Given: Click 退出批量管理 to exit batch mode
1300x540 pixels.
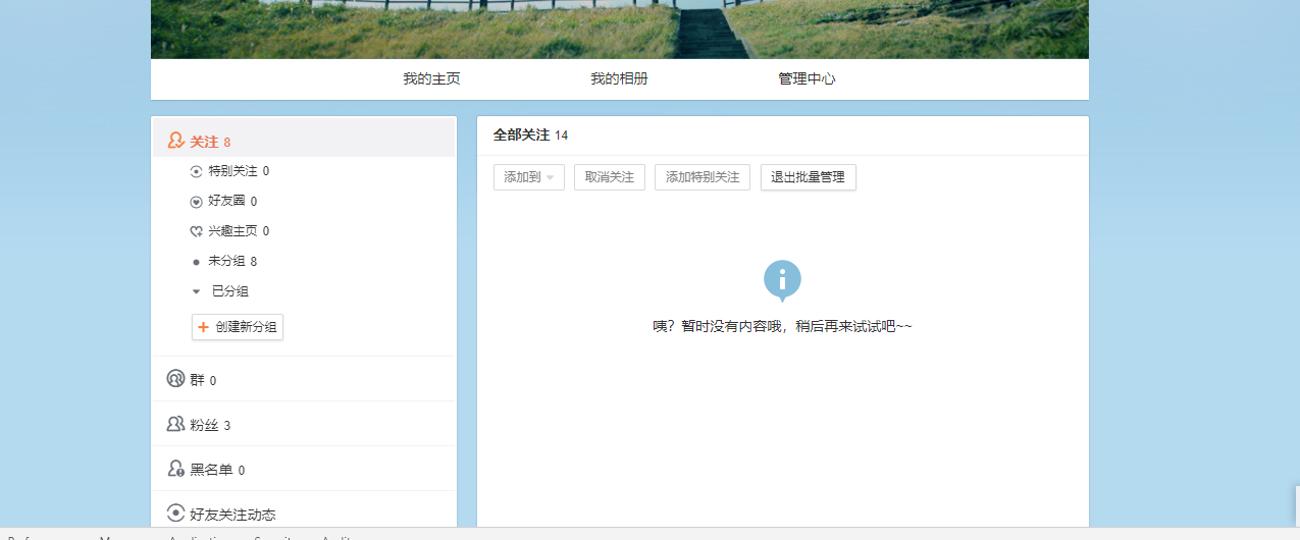Looking at the screenshot, I should click(807, 177).
